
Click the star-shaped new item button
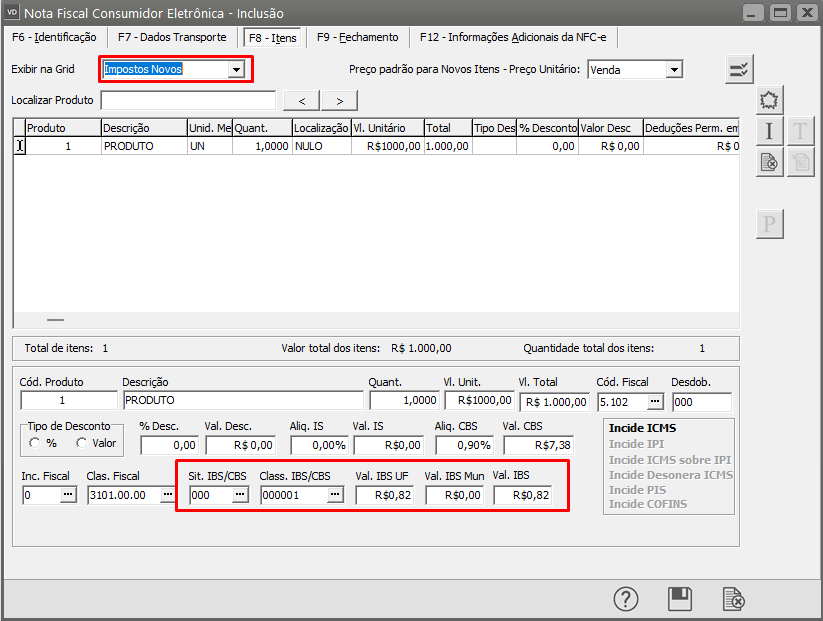point(768,100)
